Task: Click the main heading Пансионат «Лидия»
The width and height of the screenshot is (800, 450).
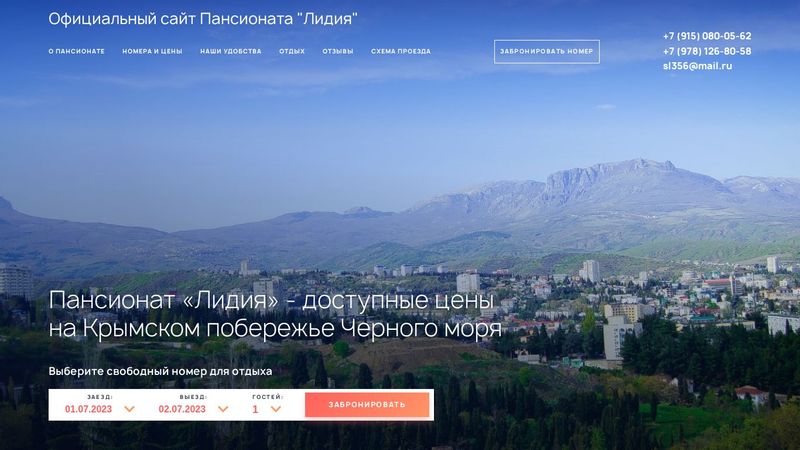Action: point(164,300)
